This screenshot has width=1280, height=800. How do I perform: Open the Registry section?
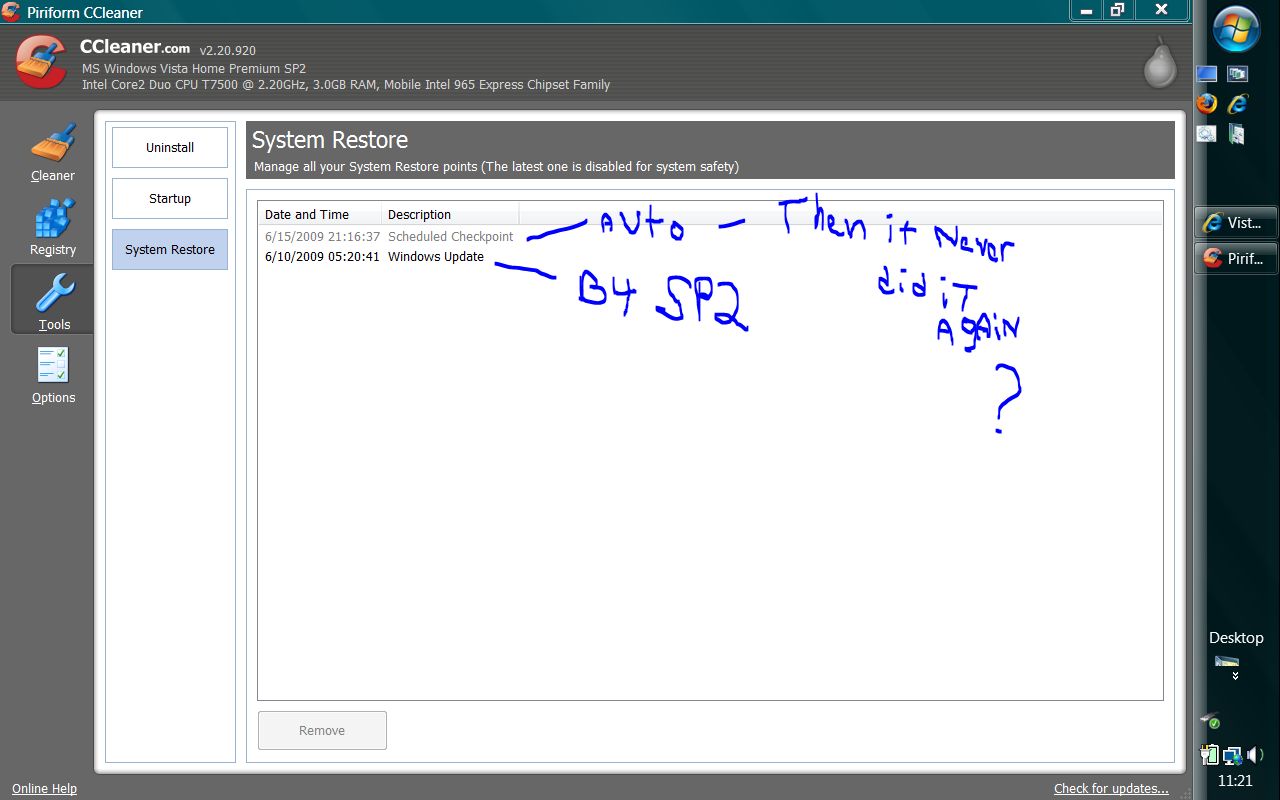[x=52, y=227]
